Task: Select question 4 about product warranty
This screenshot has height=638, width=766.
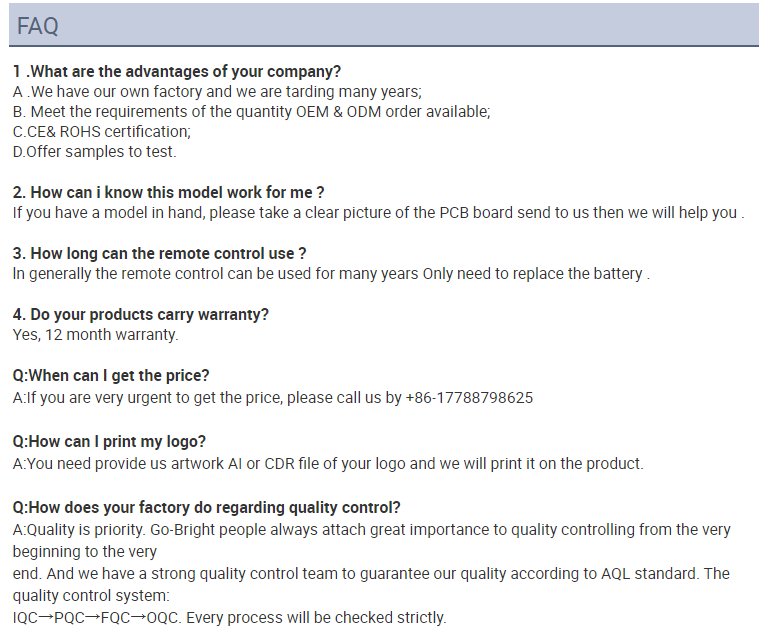Action: point(141,315)
